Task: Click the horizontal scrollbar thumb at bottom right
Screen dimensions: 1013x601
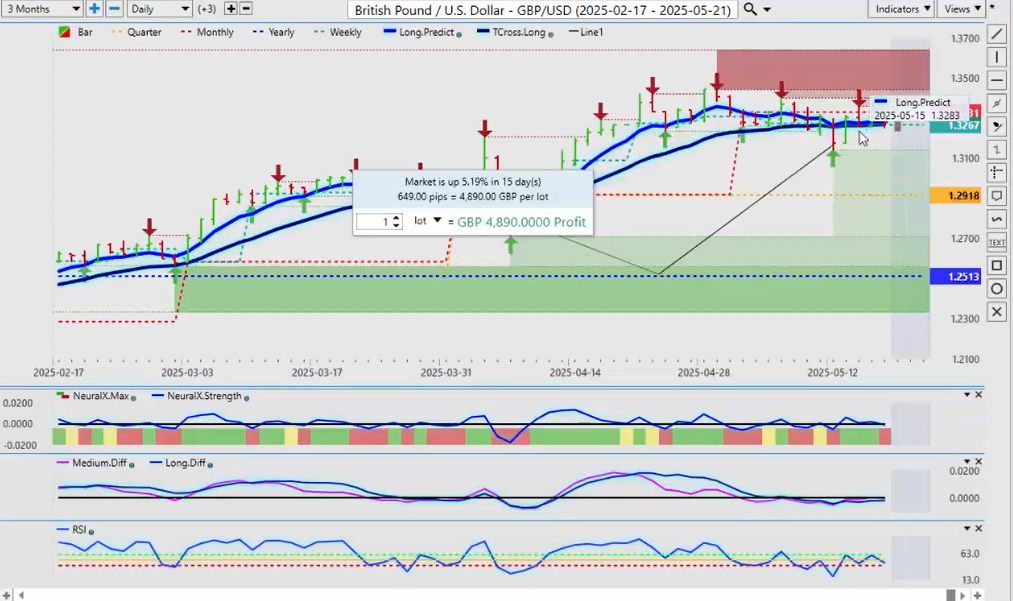Action: click(x=950, y=595)
